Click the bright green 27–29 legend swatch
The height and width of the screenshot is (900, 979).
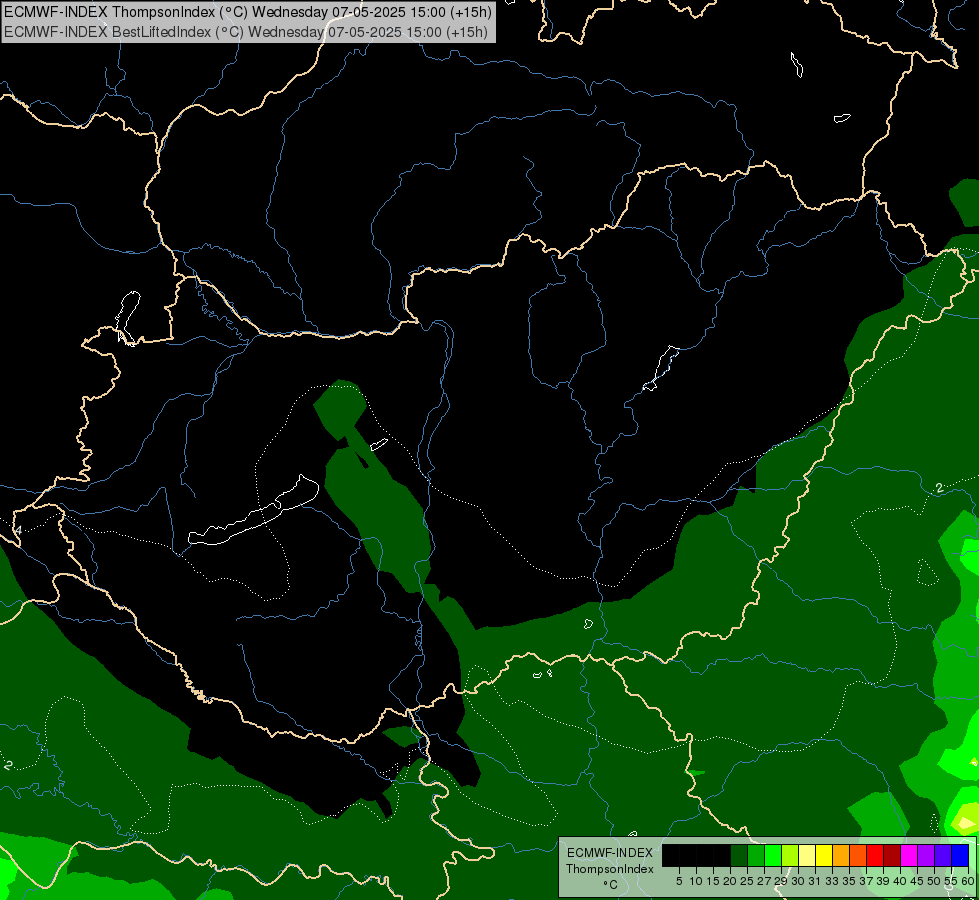pyautogui.click(x=773, y=855)
